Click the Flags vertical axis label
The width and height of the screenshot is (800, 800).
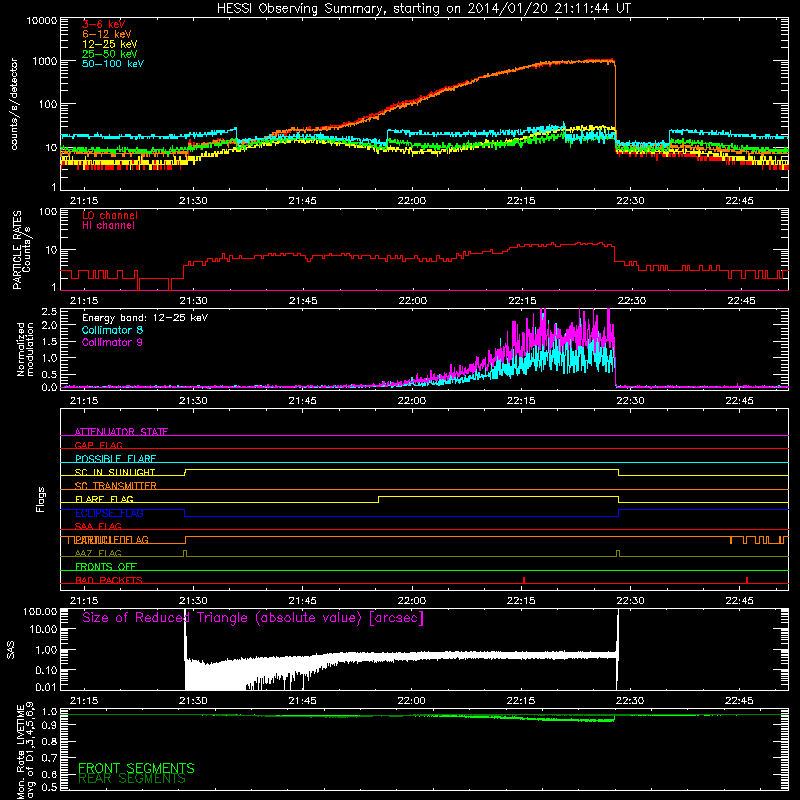click(41, 499)
